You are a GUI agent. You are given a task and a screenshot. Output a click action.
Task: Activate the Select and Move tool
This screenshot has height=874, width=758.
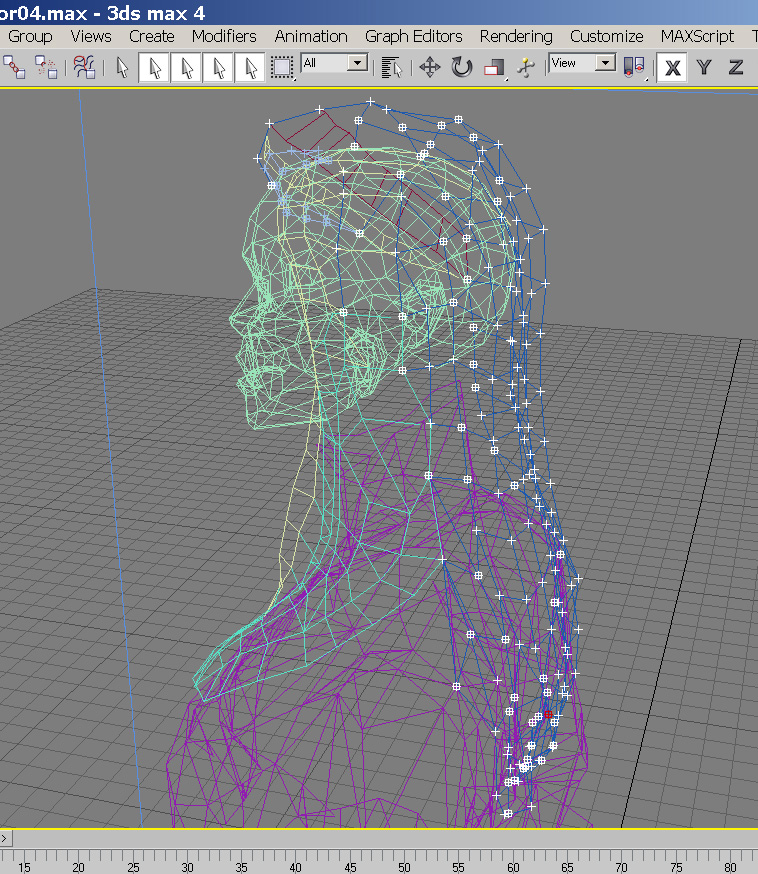click(x=430, y=67)
